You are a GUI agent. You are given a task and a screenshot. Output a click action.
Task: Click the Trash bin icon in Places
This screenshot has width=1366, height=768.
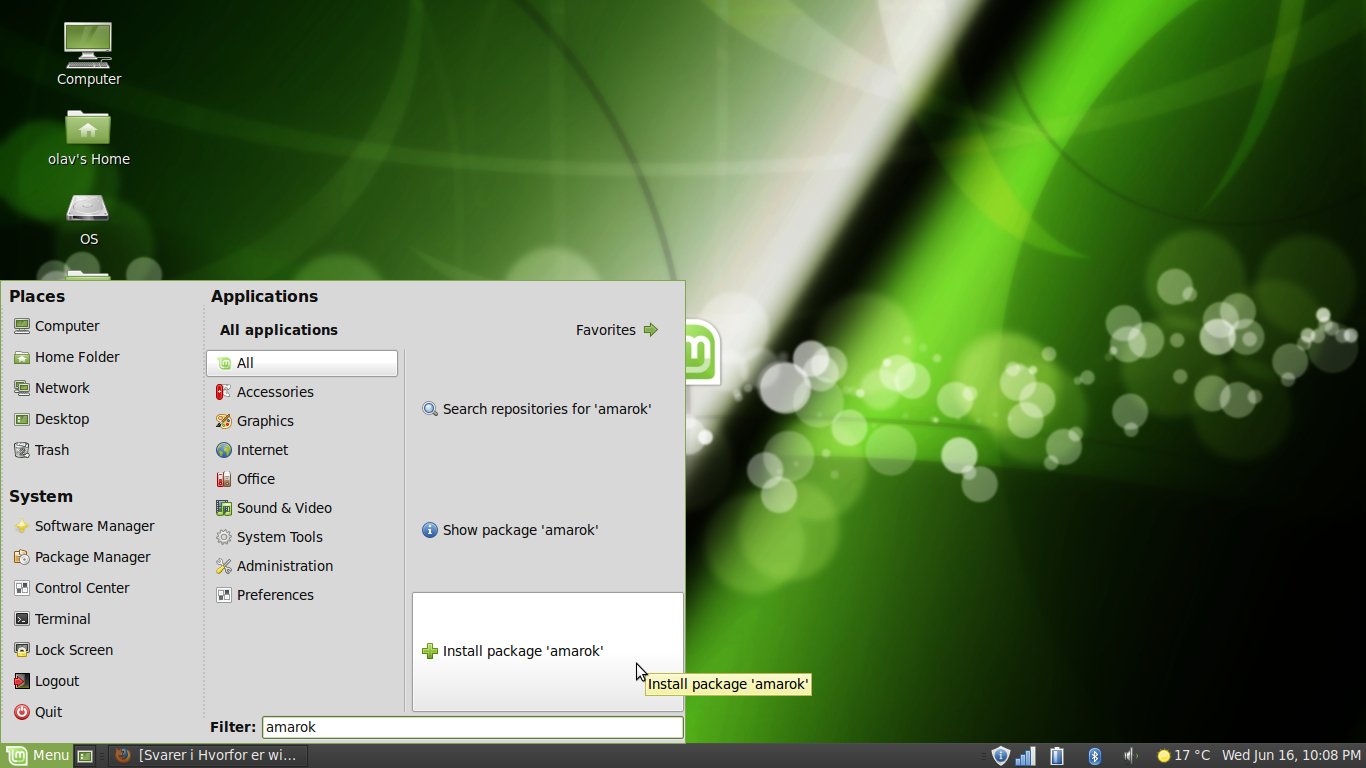point(21,450)
